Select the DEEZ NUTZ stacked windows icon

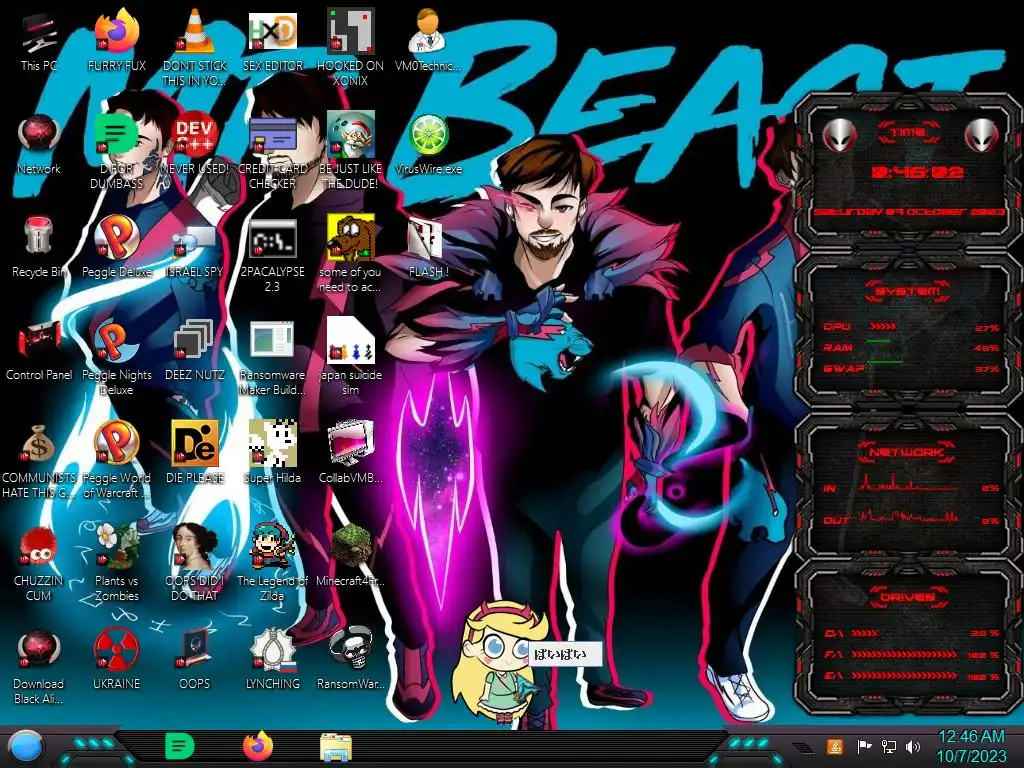pos(195,341)
